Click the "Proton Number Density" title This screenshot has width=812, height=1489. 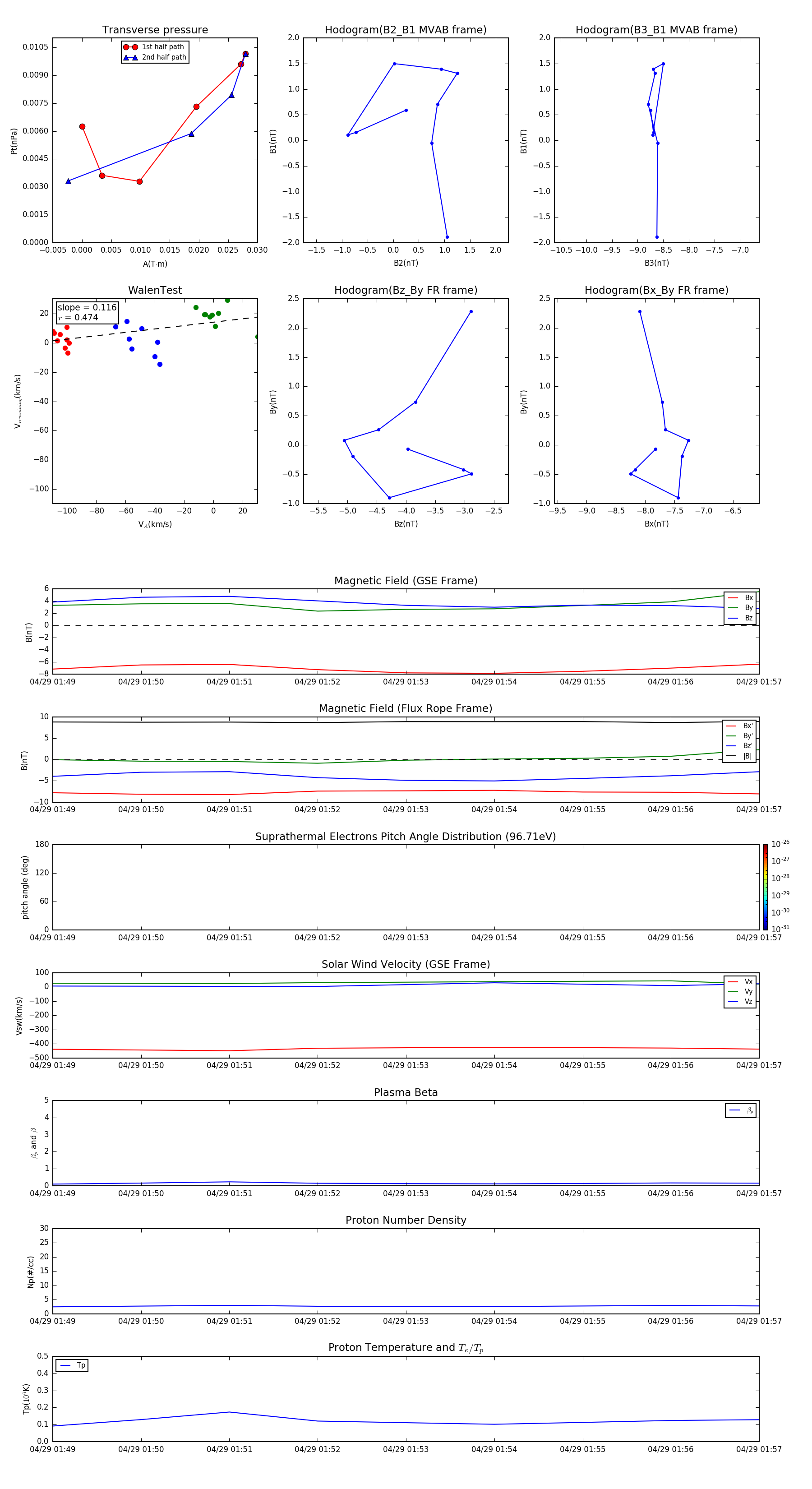(406, 1220)
